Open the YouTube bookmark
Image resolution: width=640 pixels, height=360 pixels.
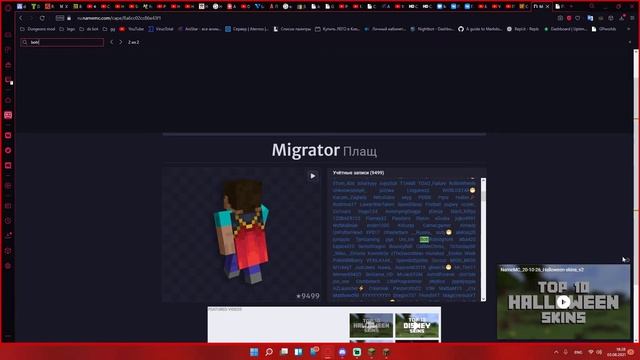click(x=132, y=29)
